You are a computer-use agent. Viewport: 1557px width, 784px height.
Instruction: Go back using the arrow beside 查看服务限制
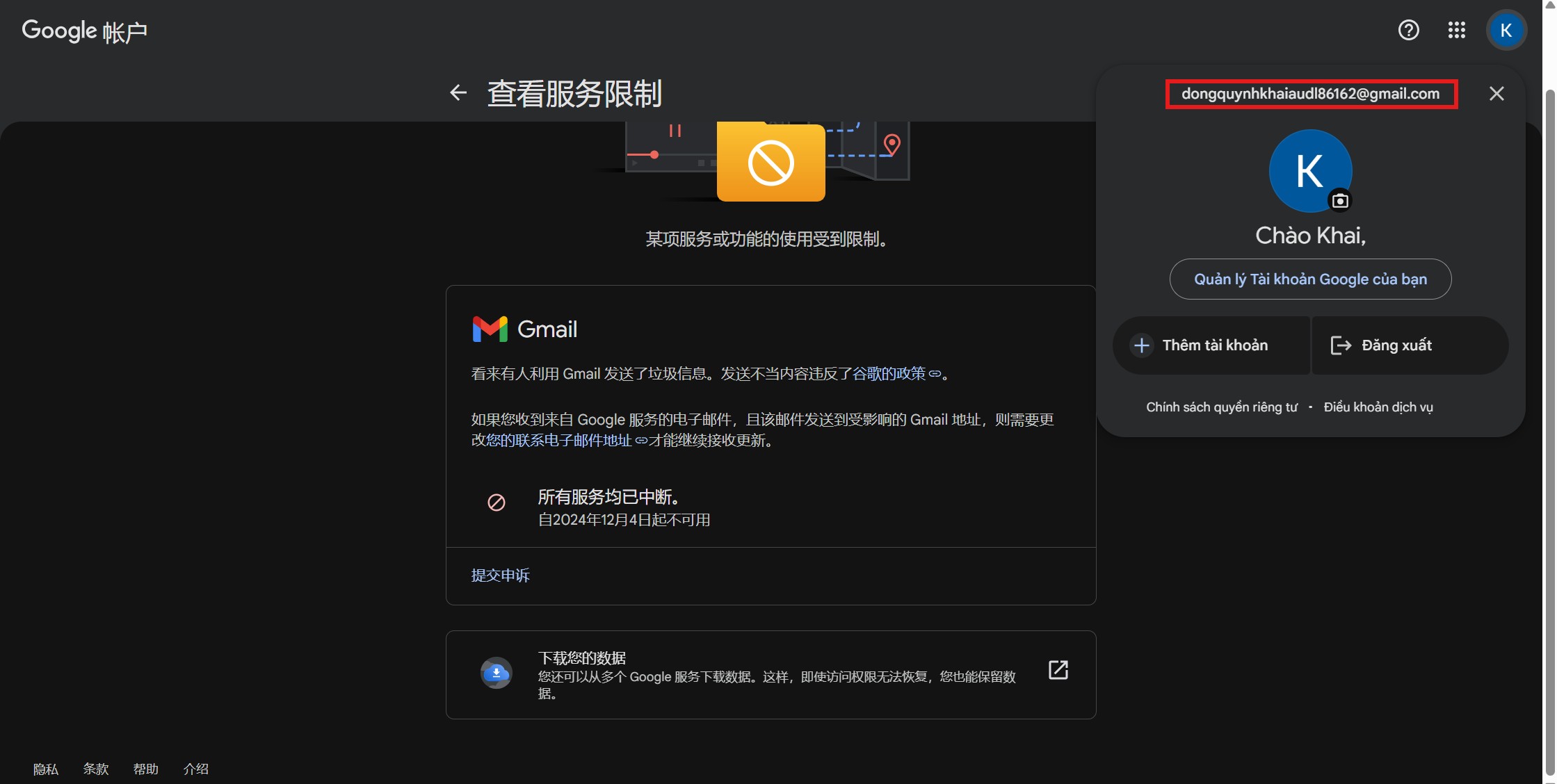coord(458,92)
